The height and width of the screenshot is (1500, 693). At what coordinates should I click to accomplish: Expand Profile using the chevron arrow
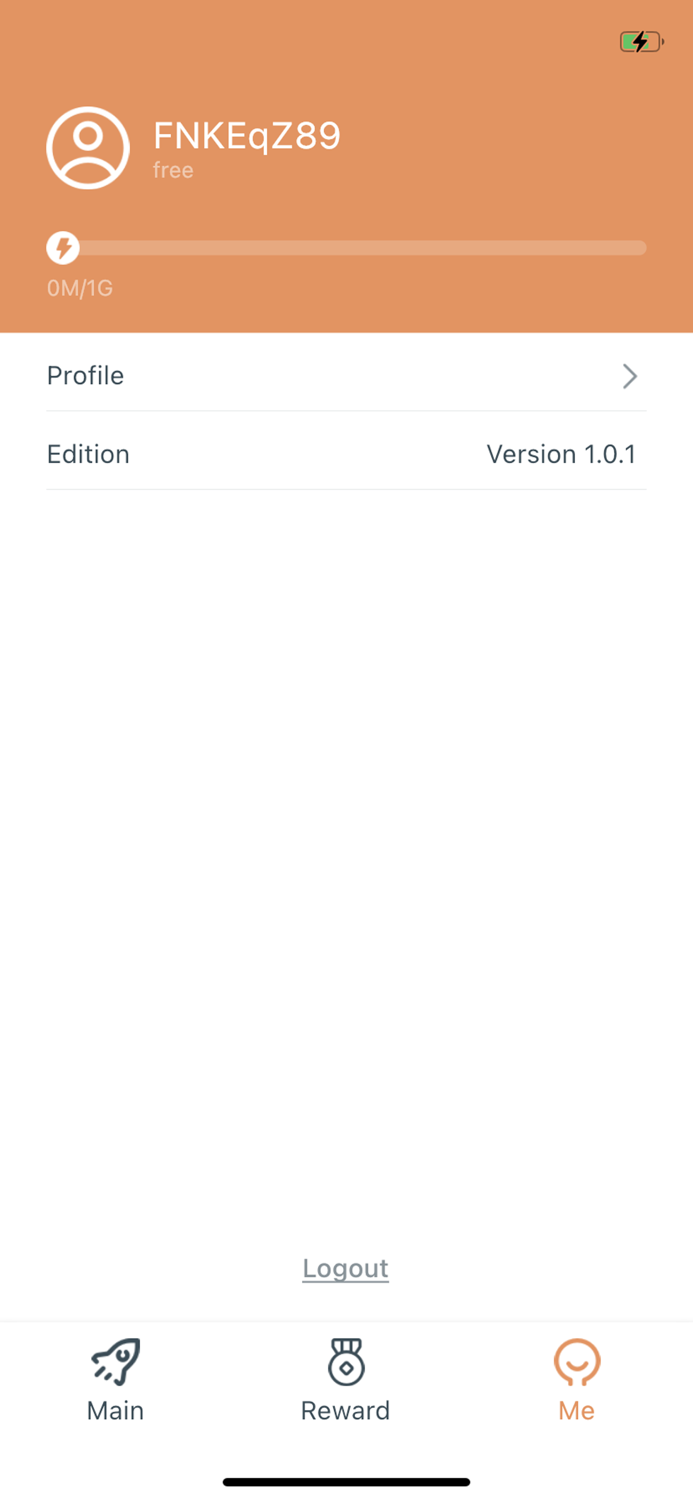point(630,376)
